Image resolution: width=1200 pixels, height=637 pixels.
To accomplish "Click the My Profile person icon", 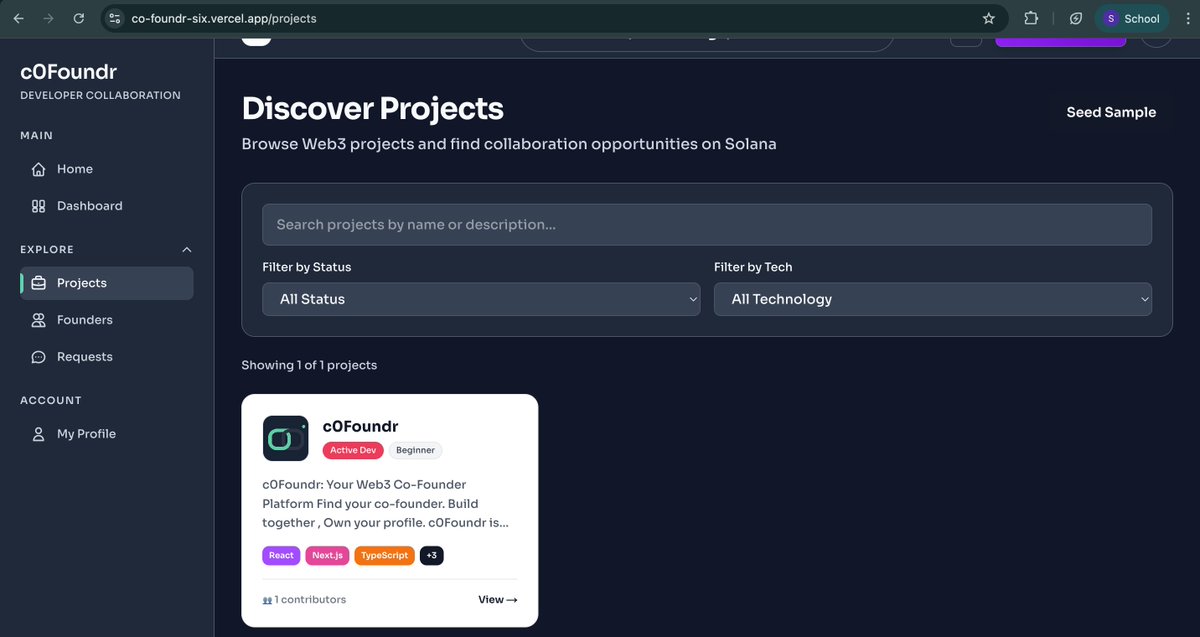I will [x=39, y=434].
